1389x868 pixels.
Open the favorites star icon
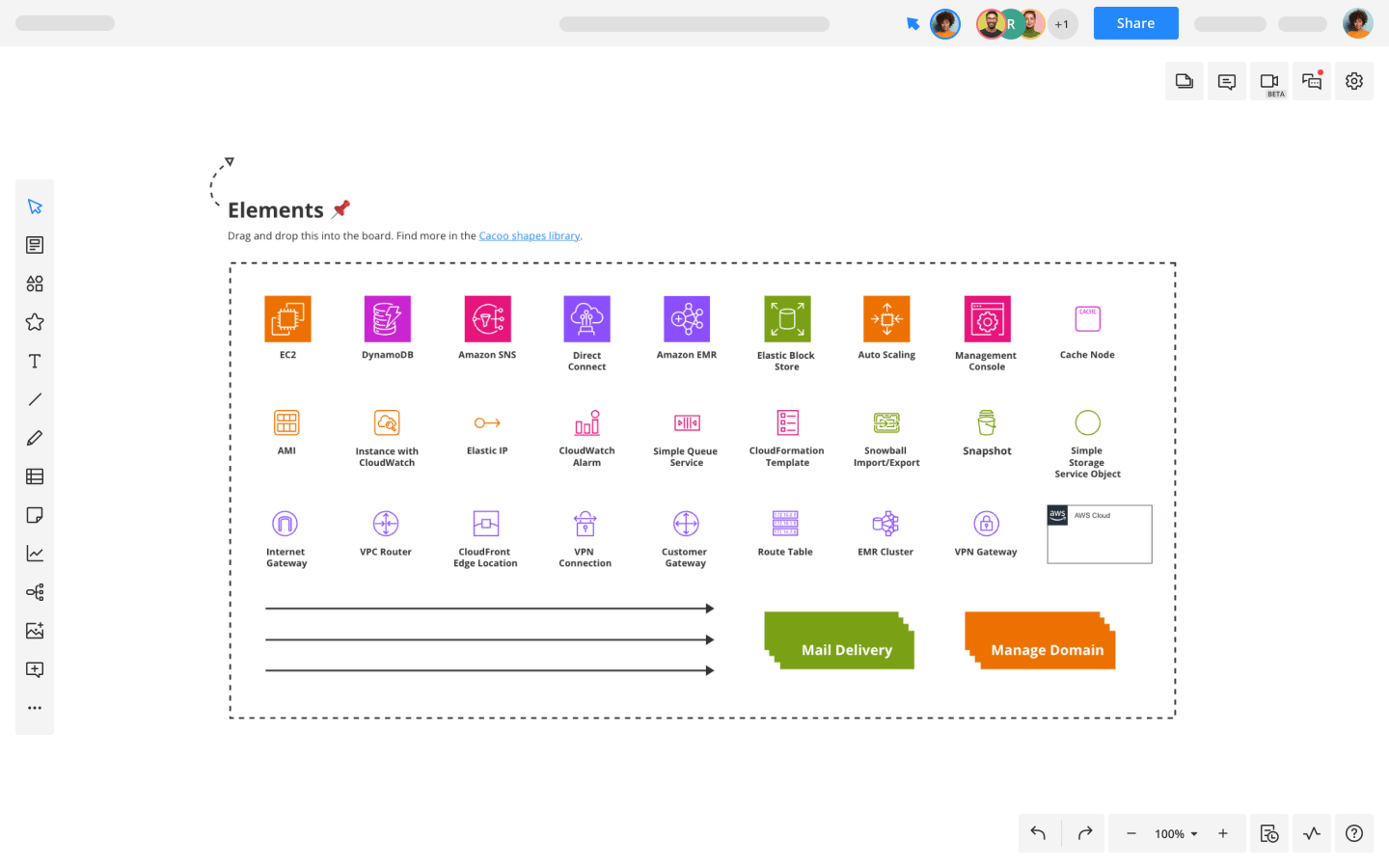pos(35,322)
